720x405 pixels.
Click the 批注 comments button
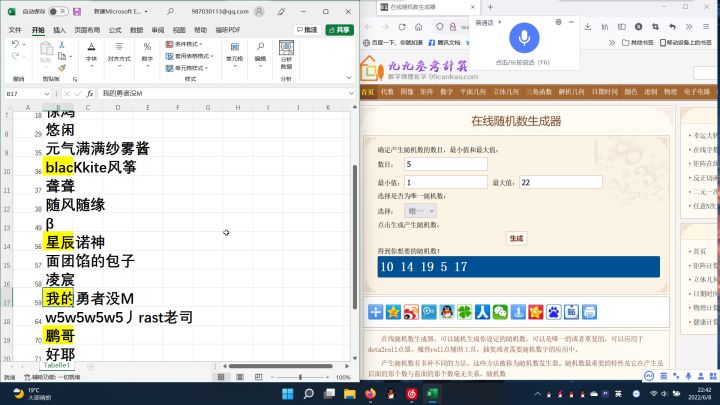(307, 30)
